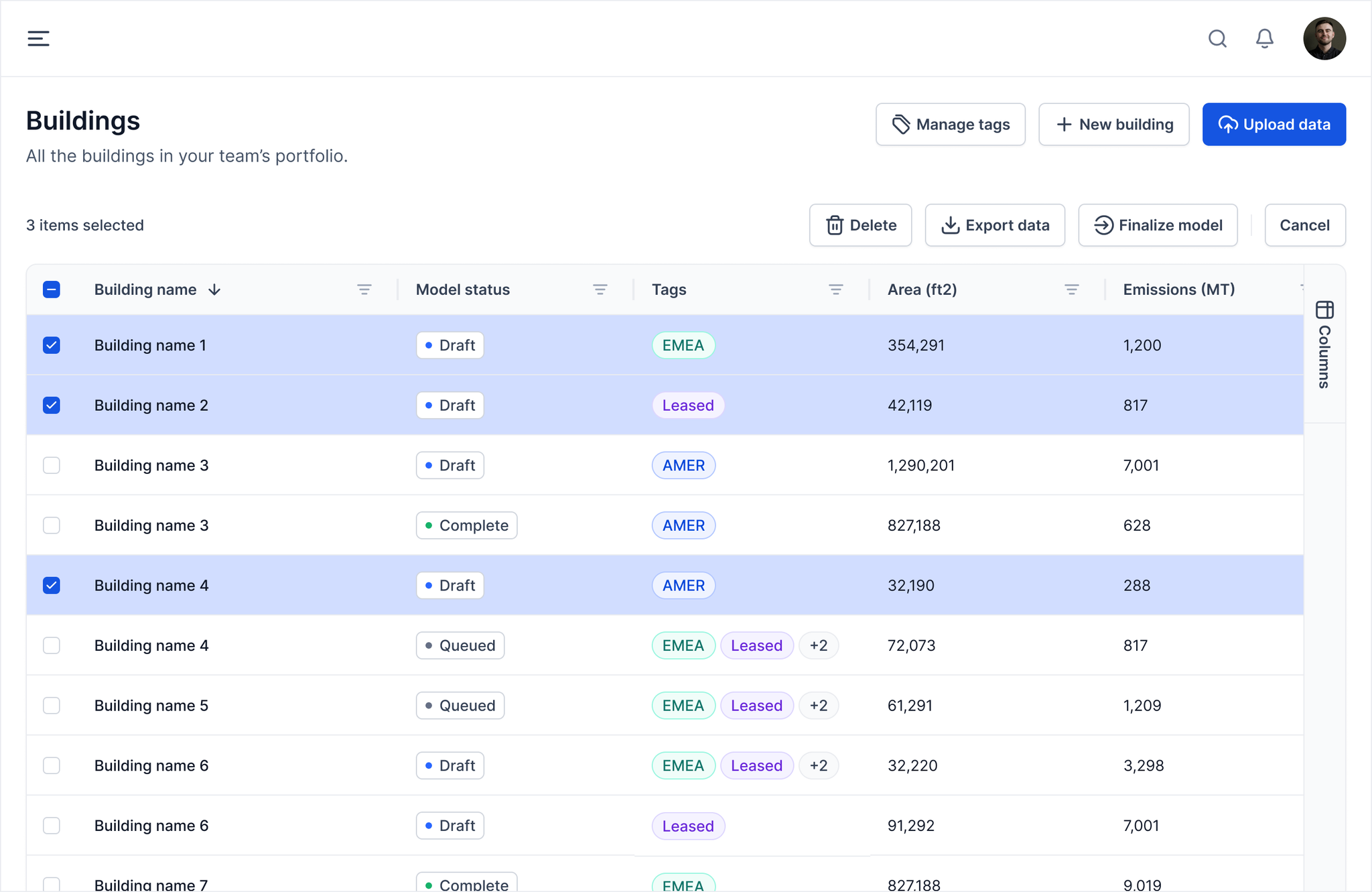Screen dimensions: 1372x892
Task: Uncheck the Building name 1 checkbox
Action: click(x=52, y=345)
